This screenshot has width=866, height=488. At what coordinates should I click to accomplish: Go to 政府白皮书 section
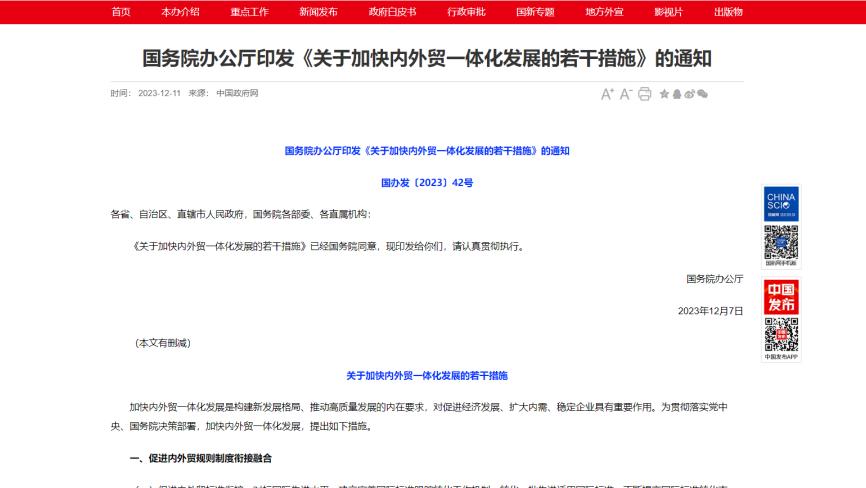[392, 12]
